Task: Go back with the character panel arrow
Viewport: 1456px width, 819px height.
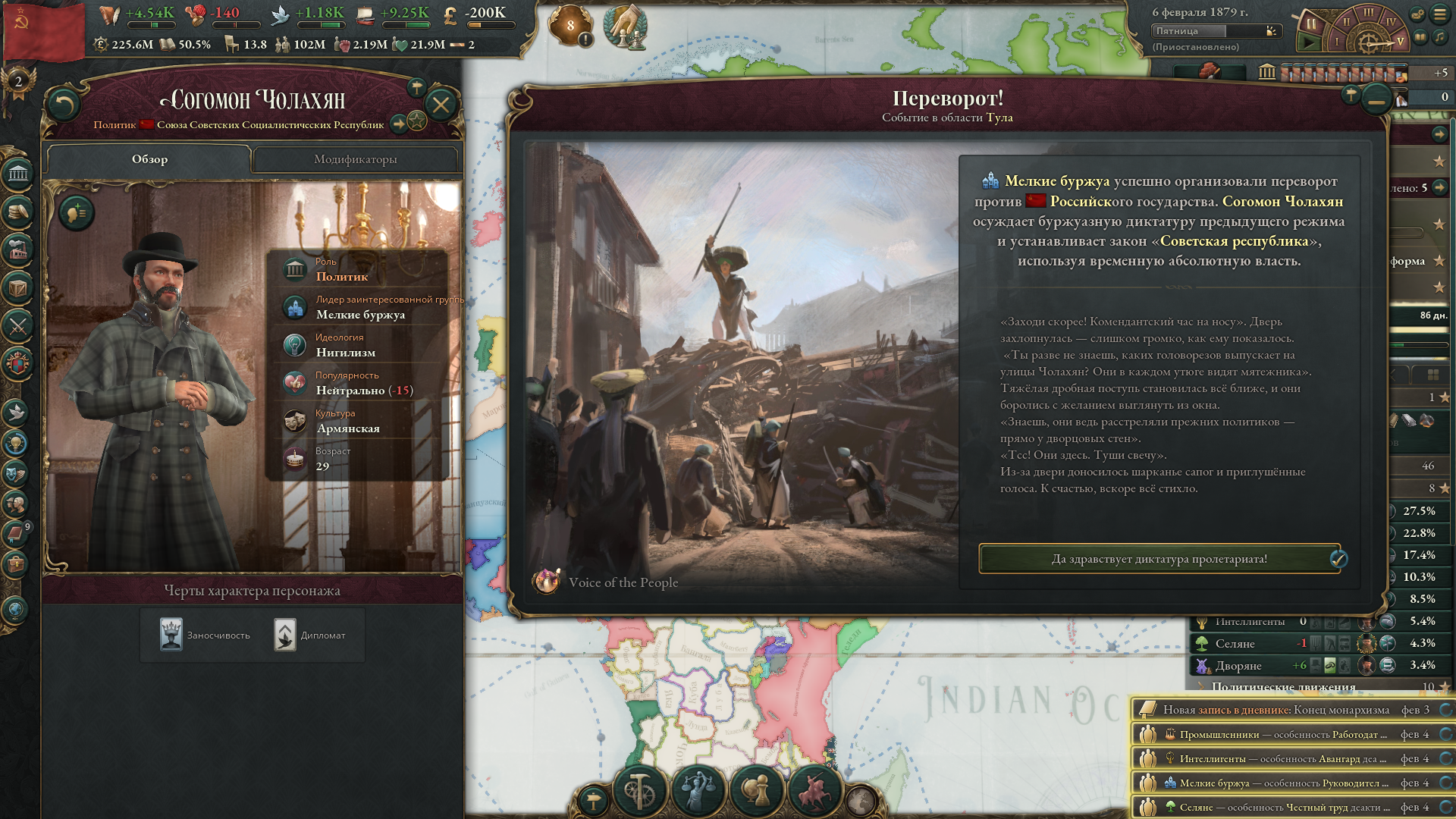Action: pos(64,105)
